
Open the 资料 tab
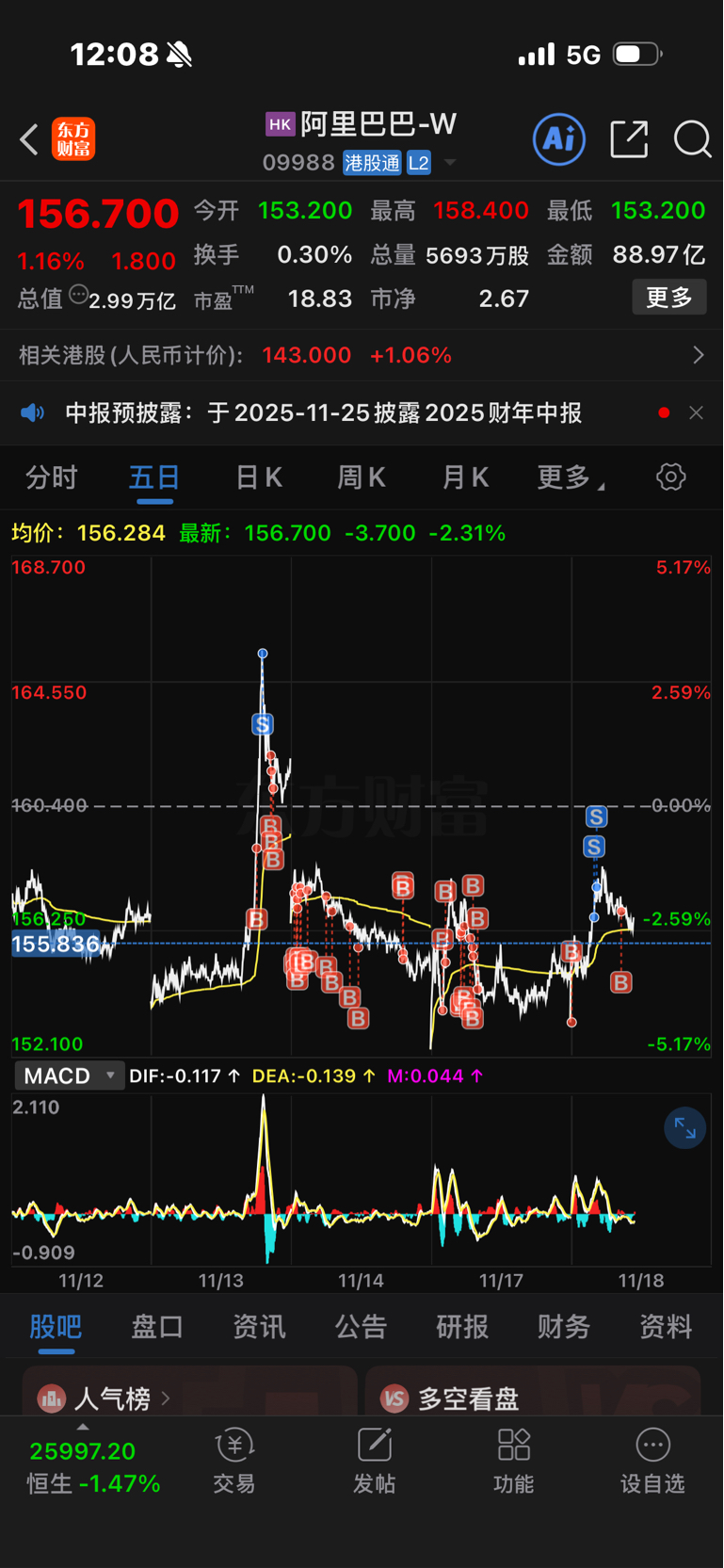666,1326
